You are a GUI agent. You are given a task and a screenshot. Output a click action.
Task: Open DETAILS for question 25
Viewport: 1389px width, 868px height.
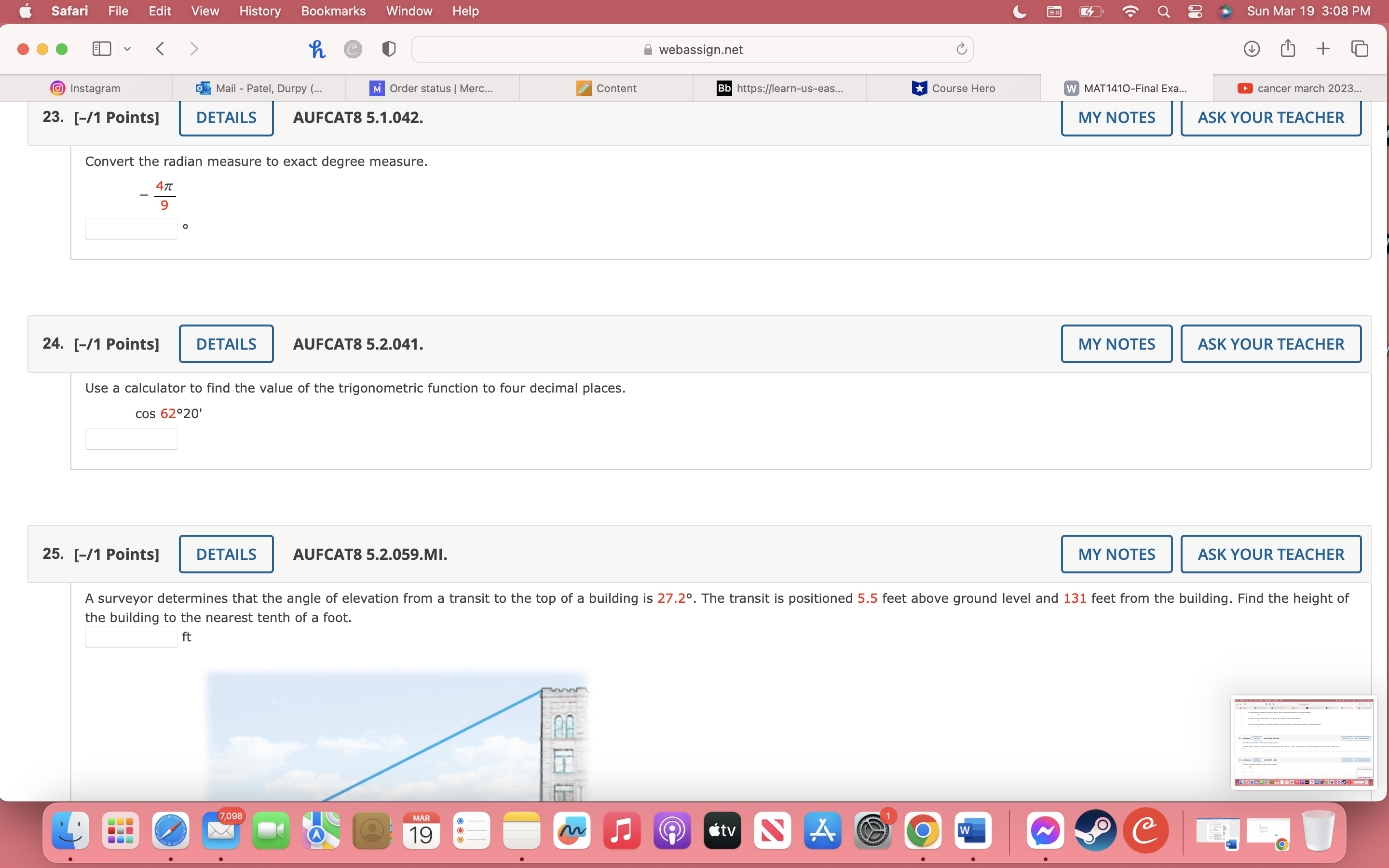point(226,554)
